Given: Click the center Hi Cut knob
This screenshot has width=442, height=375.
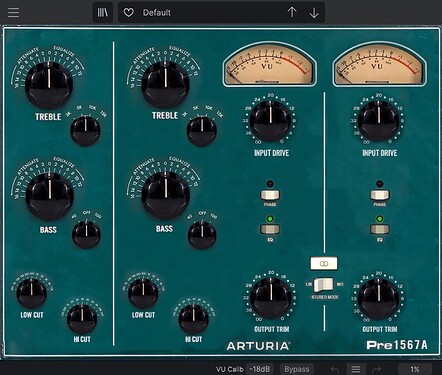Looking at the screenshot, I should [194, 319].
